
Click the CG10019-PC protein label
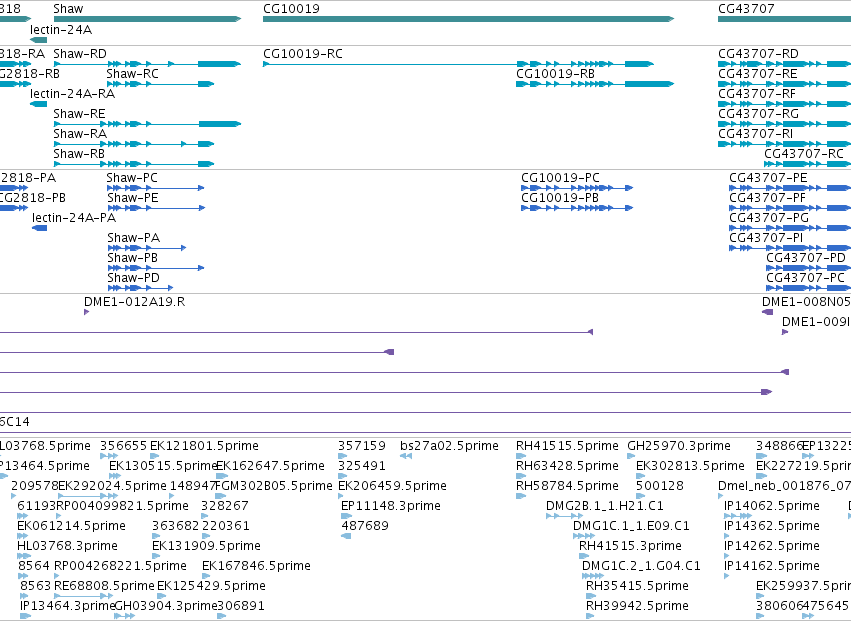coord(560,178)
